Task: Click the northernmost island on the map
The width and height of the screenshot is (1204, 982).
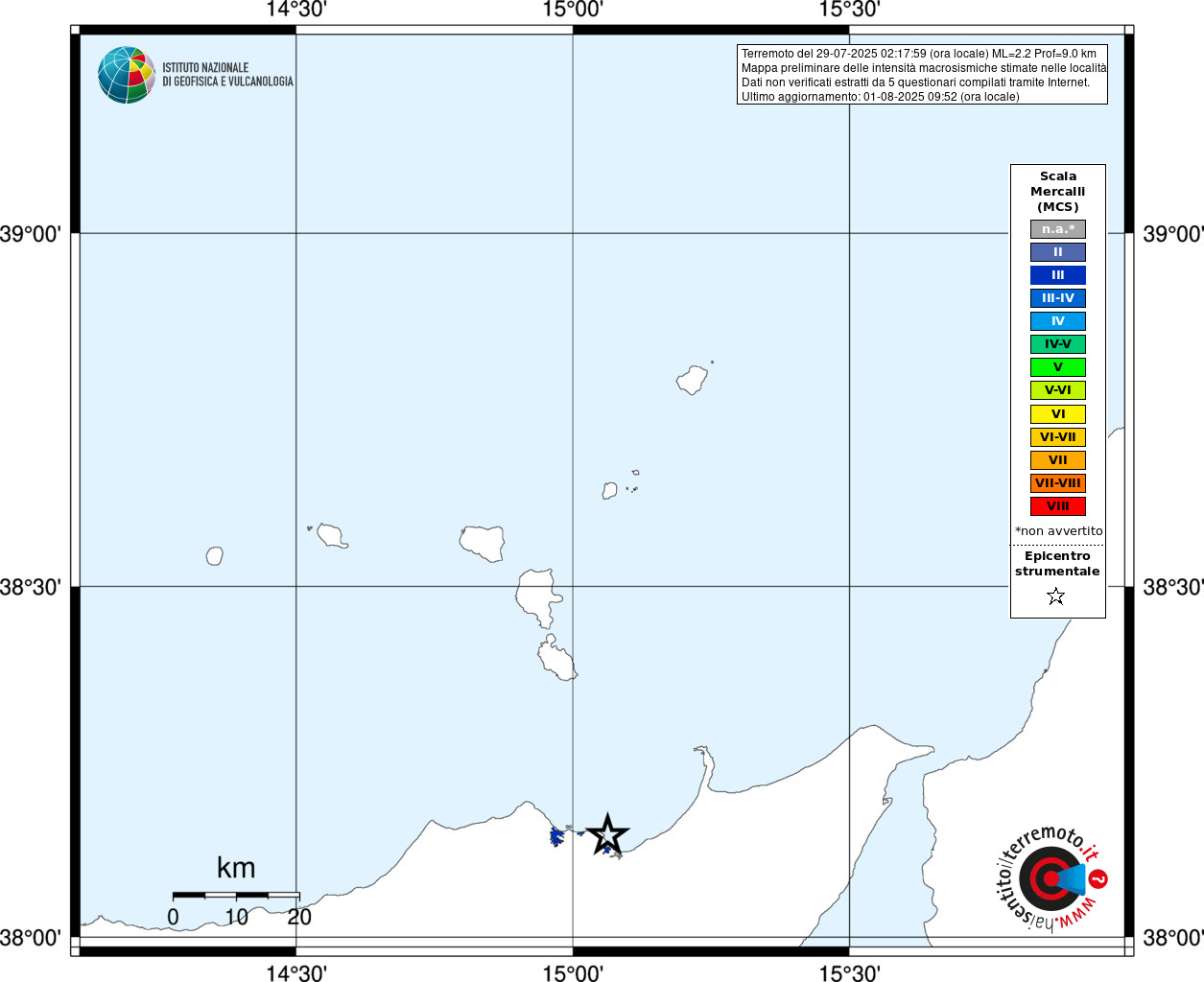Action: (692, 381)
